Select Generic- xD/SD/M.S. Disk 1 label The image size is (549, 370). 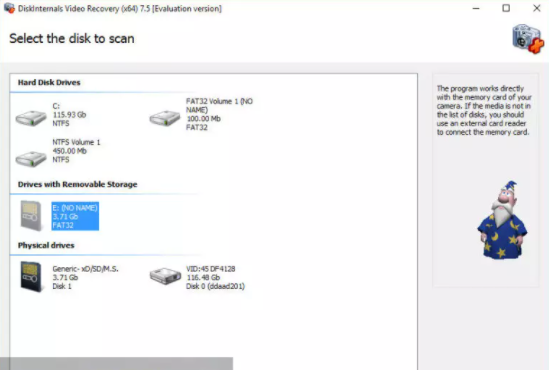pyautogui.click(x=85, y=278)
